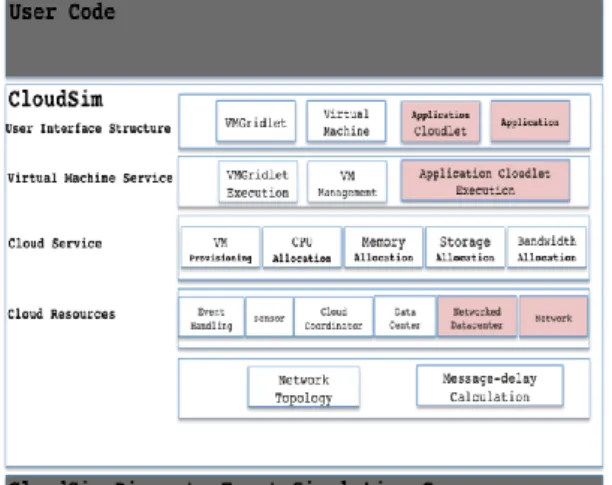The image size is (612, 485).
Task: Click the Event Handling box
Action: [x=211, y=317]
